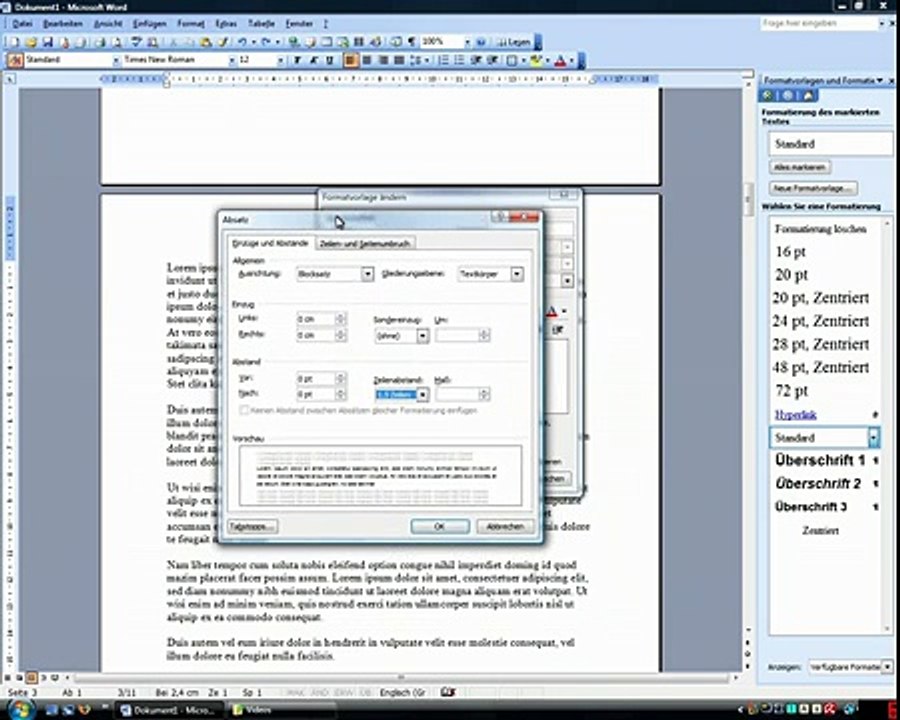Open Standard style arrow in formatting list

pos(873,438)
